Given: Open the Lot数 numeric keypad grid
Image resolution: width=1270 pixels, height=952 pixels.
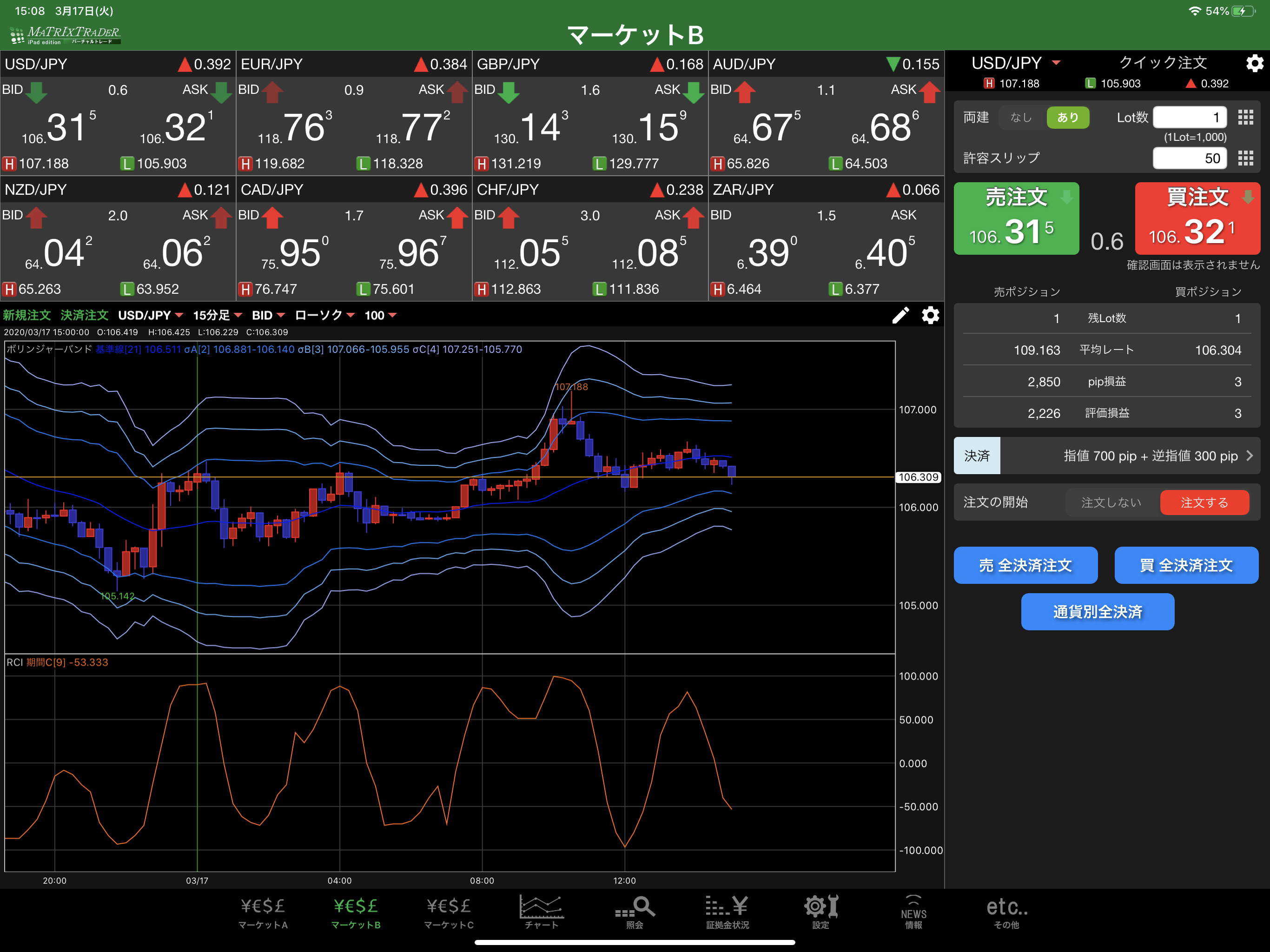Looking at the screenshot, I should point(1245,118).
